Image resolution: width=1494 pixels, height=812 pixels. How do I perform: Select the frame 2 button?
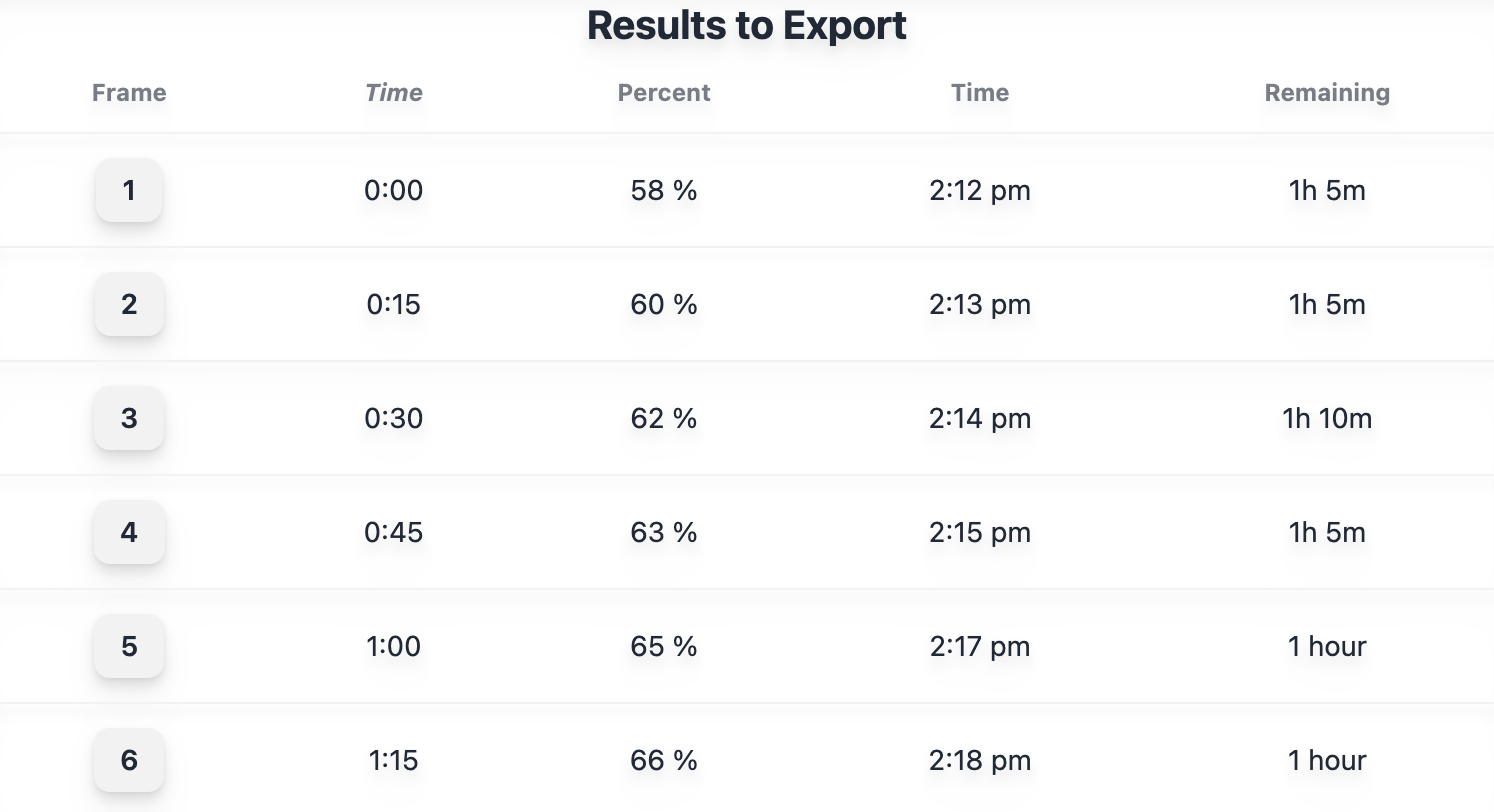[129, 304]
